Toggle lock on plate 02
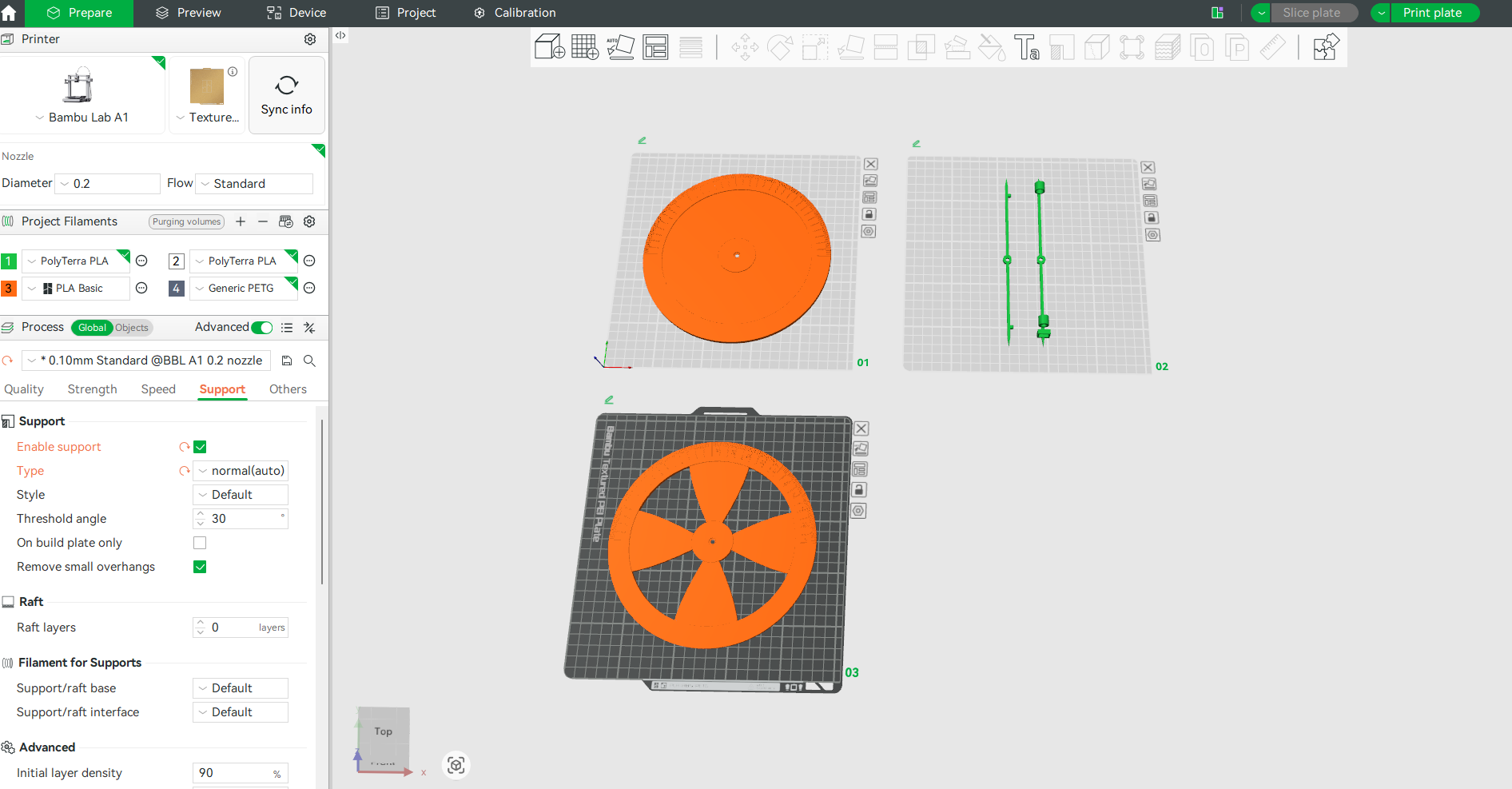 pos(1151,217)
